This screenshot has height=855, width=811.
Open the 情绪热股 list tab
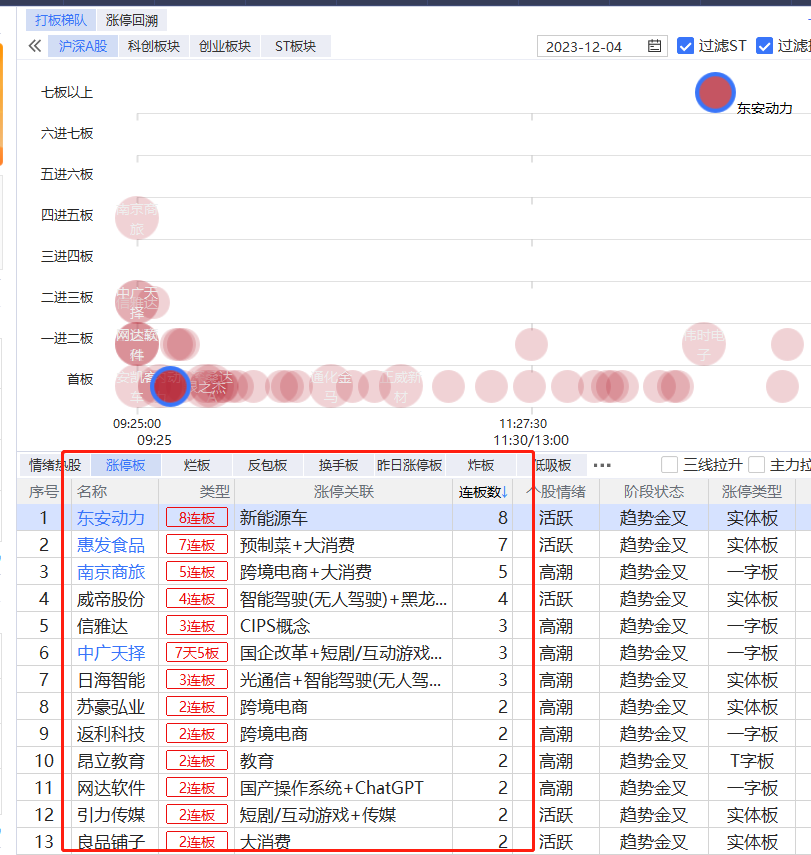tap(55, 465)
